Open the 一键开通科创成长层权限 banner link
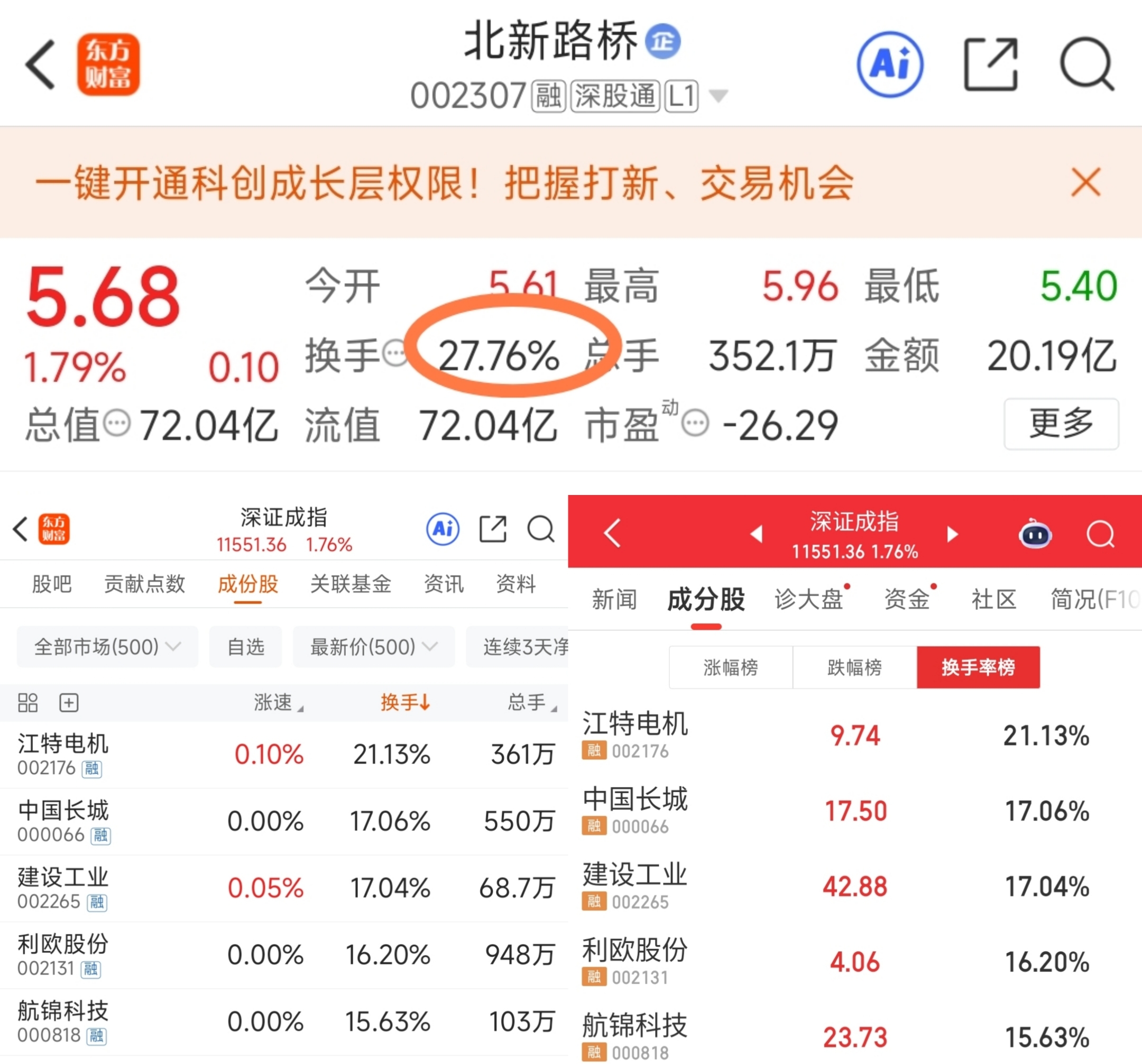 (x=445, y=184)
